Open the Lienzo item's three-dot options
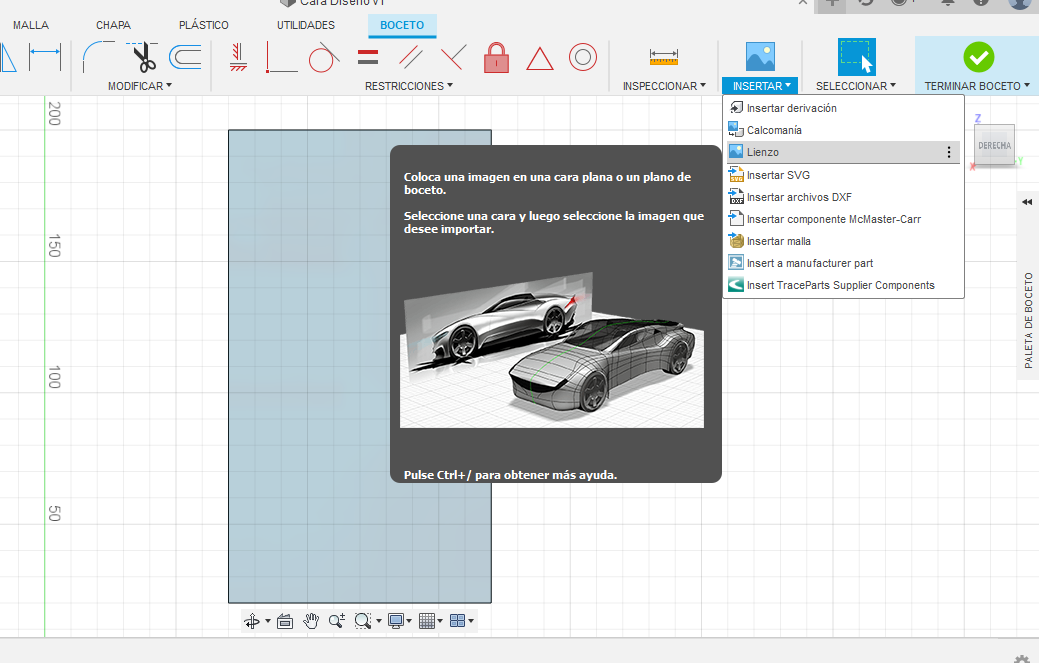The height and width of the screenshot is (663, 1039). click(948, 152)
